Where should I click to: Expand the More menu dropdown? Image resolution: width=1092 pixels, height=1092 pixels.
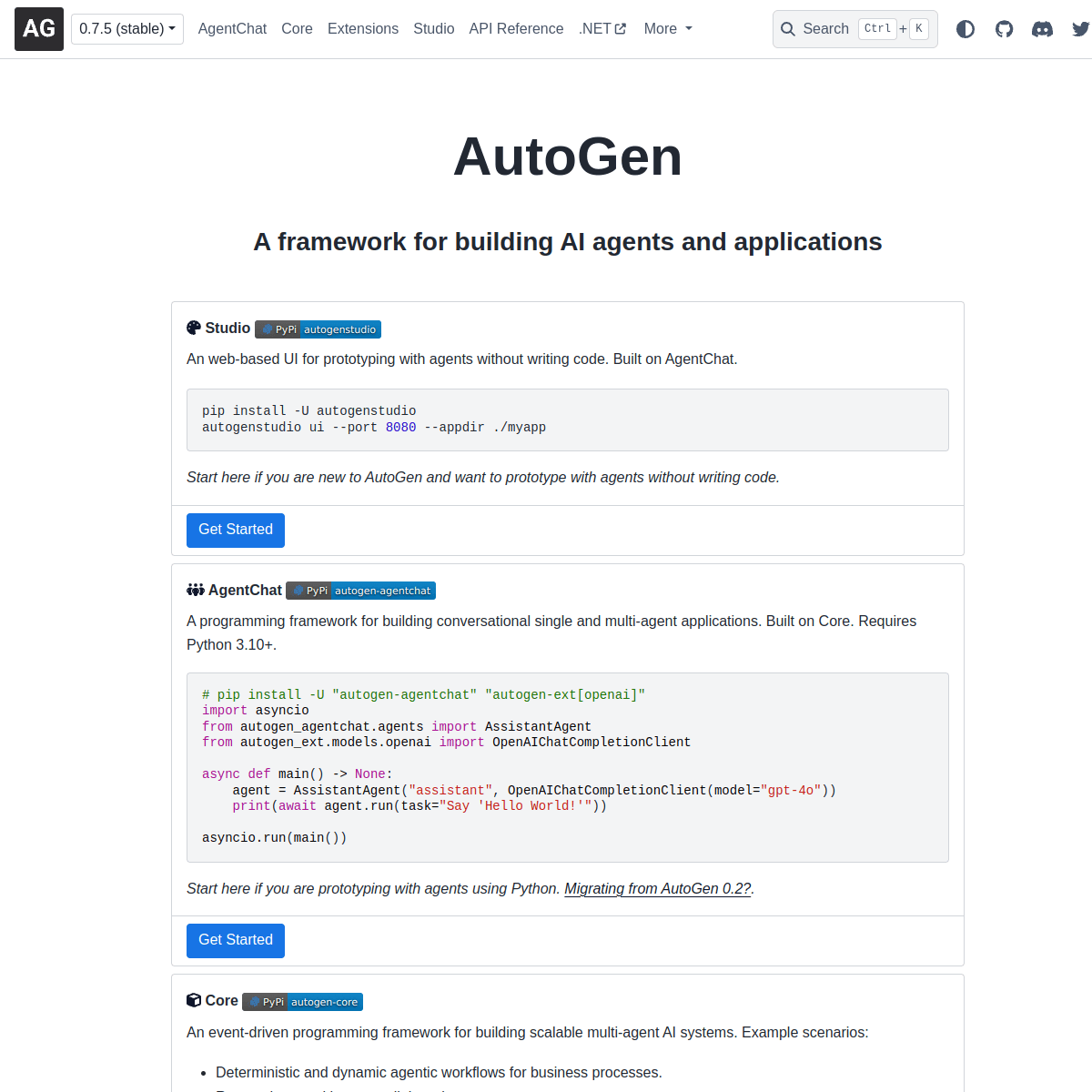click(668, 29)
